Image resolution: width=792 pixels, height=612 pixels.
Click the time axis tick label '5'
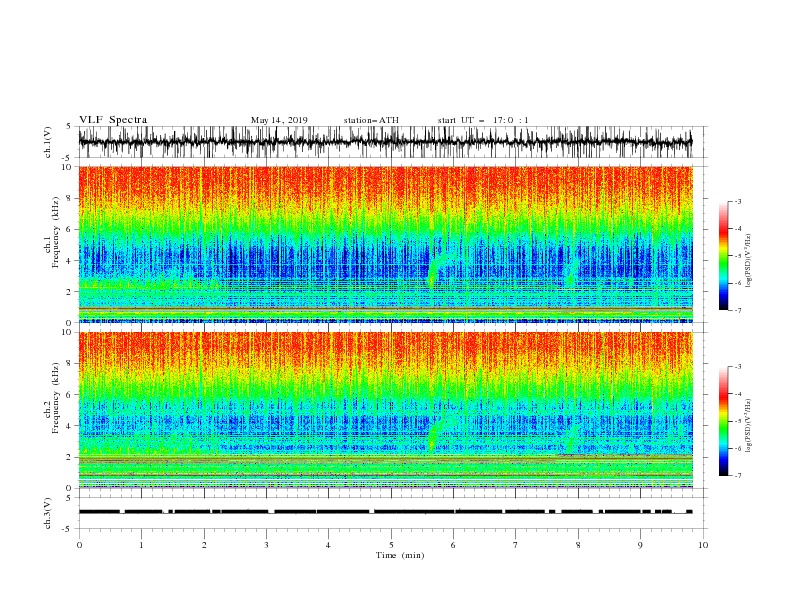391,545
